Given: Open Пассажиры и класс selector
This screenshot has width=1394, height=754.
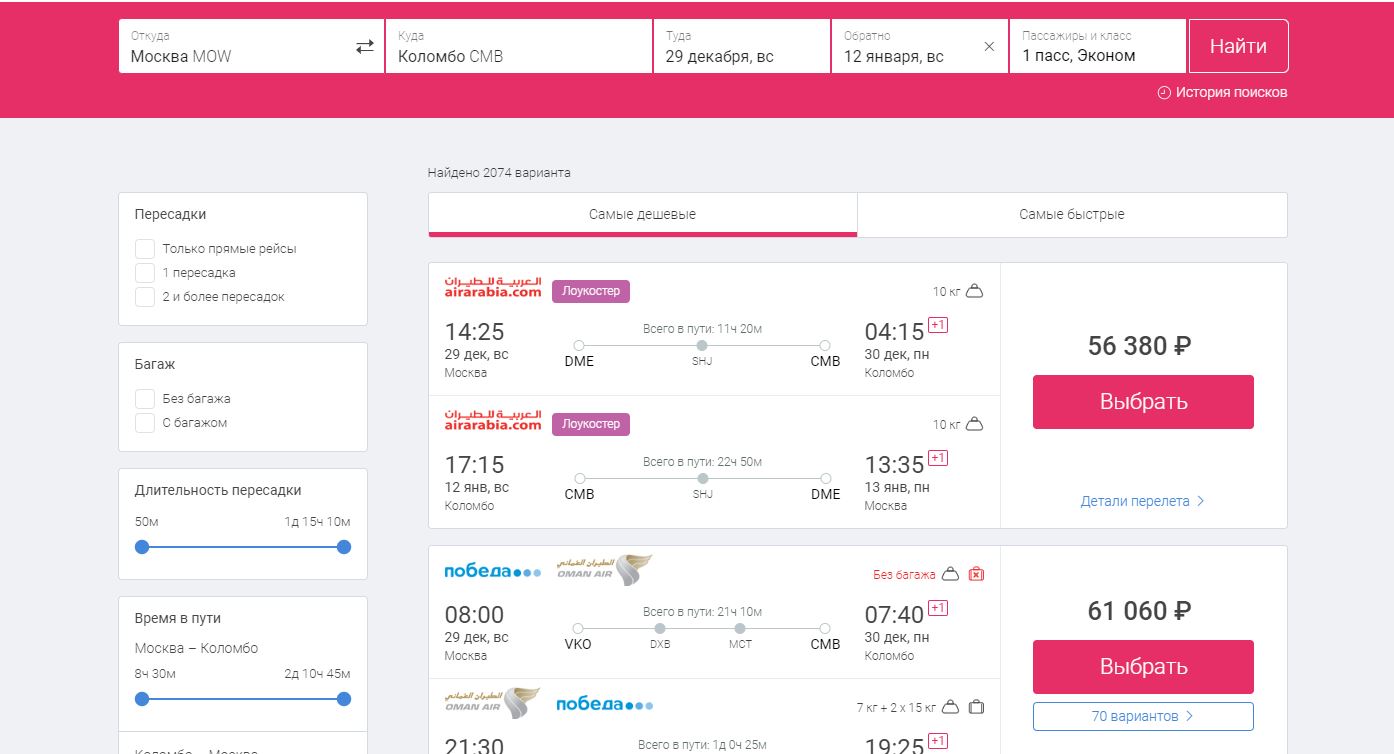Looking at the screenshot, I should pos(1098,46).
